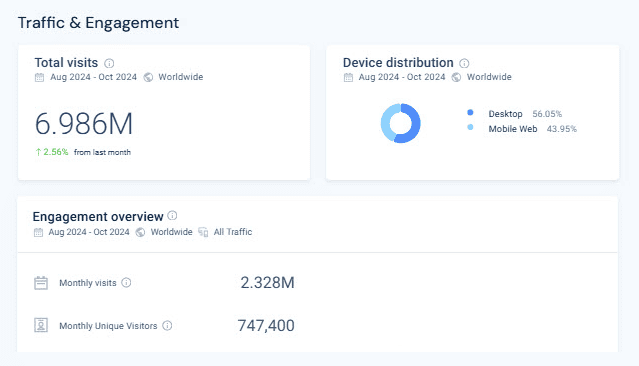This screenshot has height=366, width=639.
Task: Click Worldwide in the Device distribution card
Action: 489,77
